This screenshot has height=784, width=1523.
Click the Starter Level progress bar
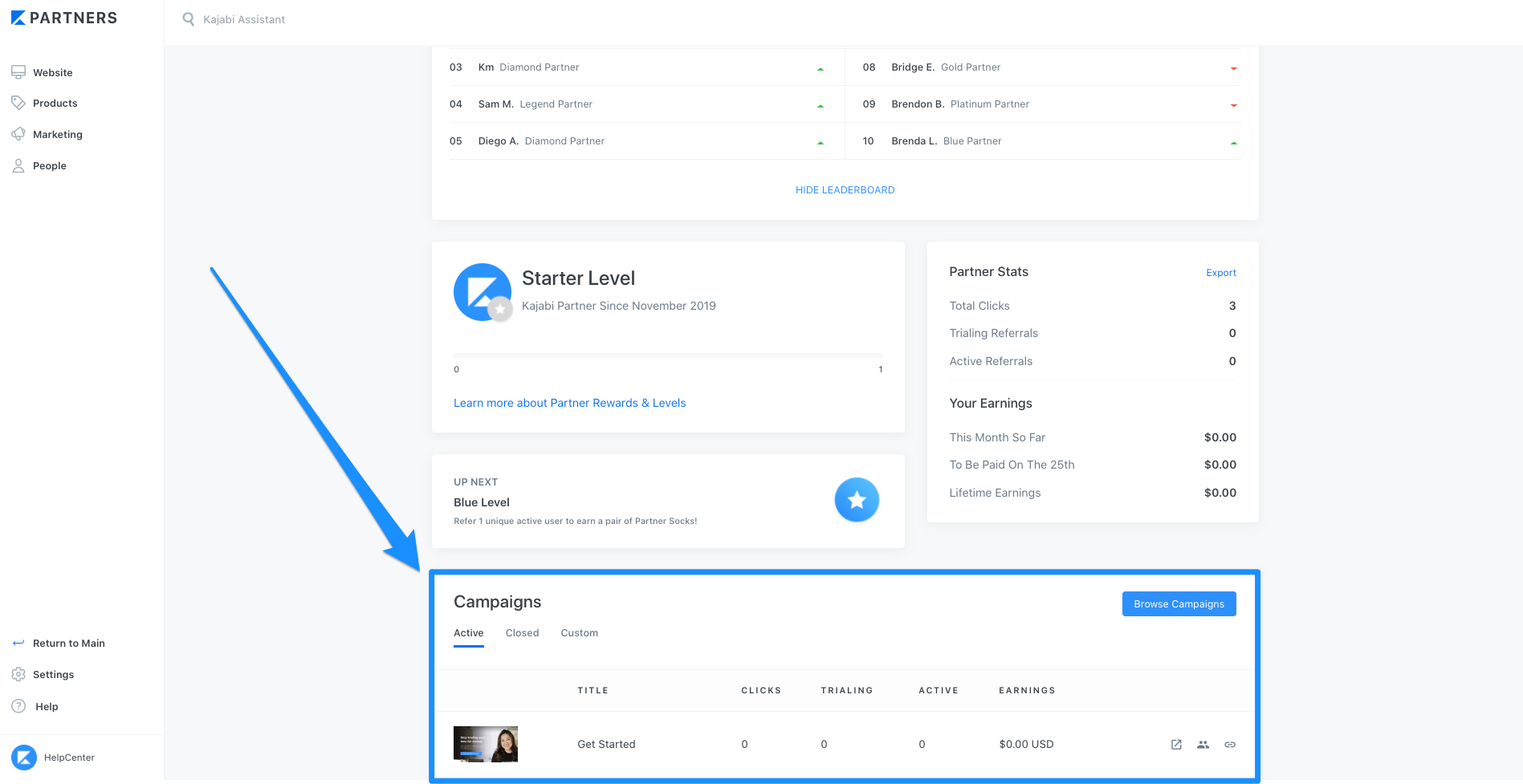668,355
